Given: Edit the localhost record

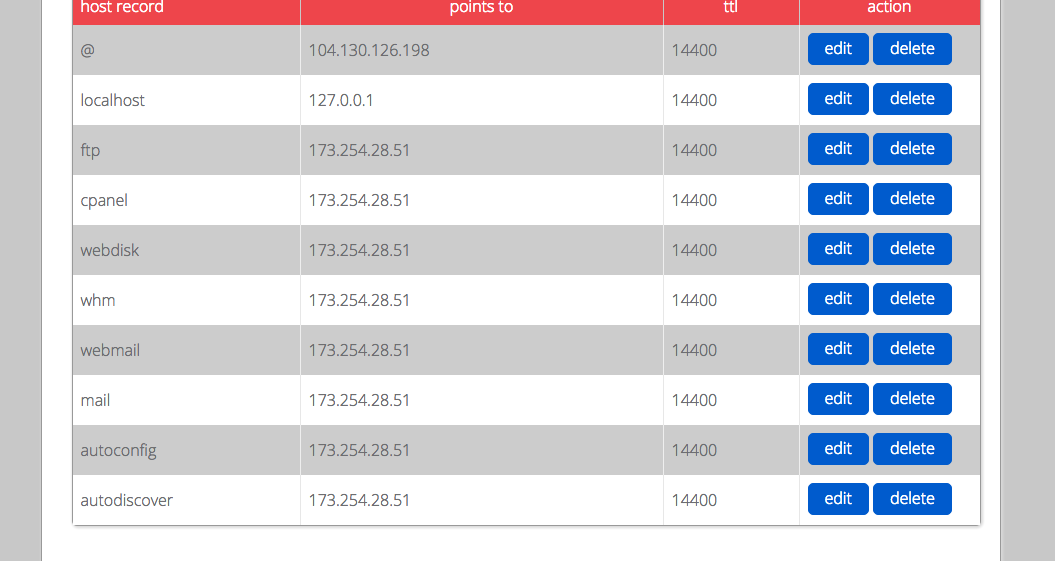Looking at the screenshot, I should [x=838, y=99].
